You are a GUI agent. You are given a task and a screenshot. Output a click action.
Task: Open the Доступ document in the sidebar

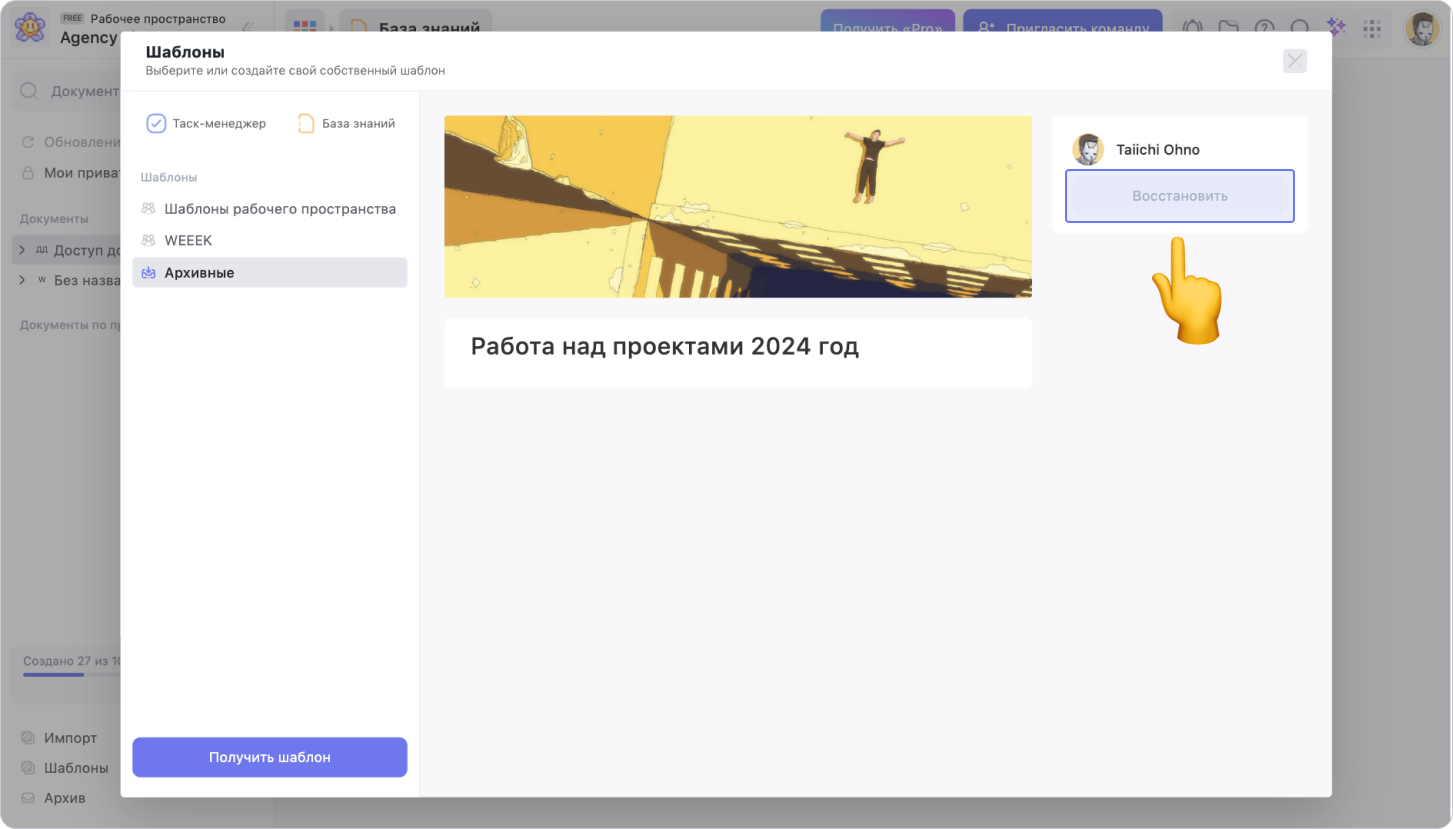[x=86, y=250]
